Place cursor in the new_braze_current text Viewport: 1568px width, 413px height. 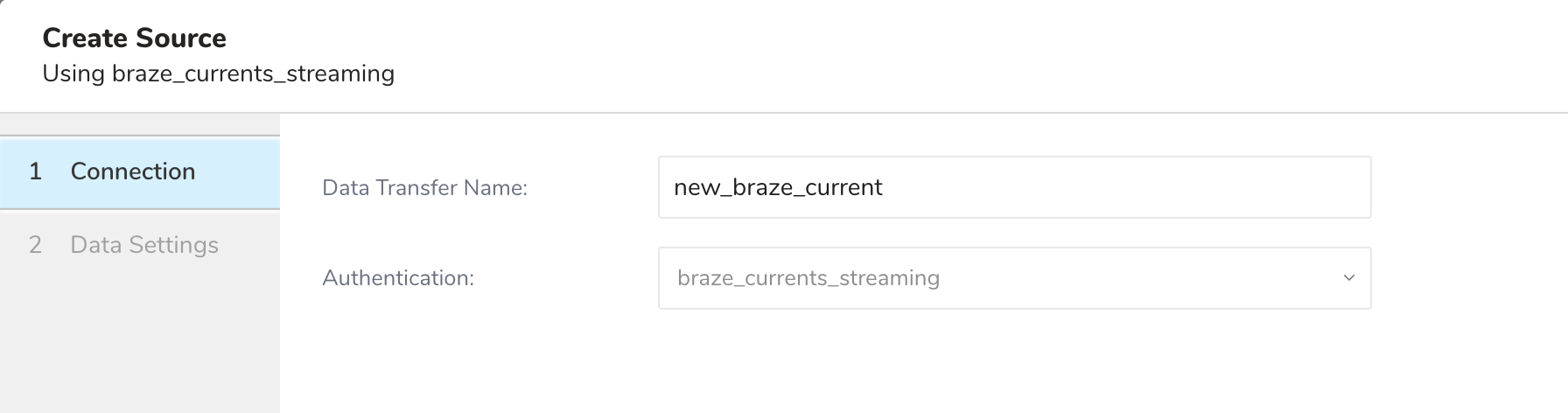click(x=777, y=187)
